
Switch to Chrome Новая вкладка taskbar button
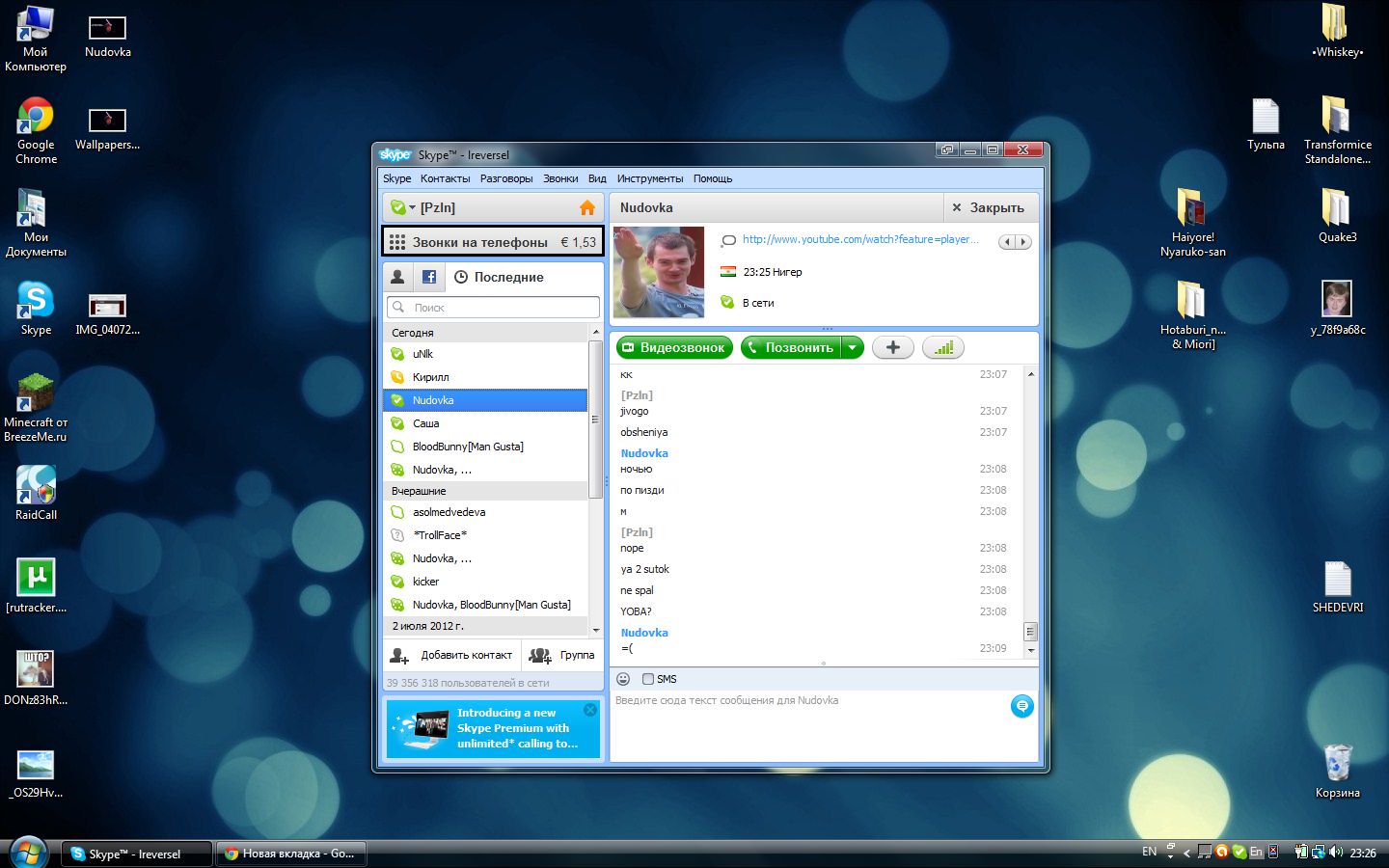point(291,854)
